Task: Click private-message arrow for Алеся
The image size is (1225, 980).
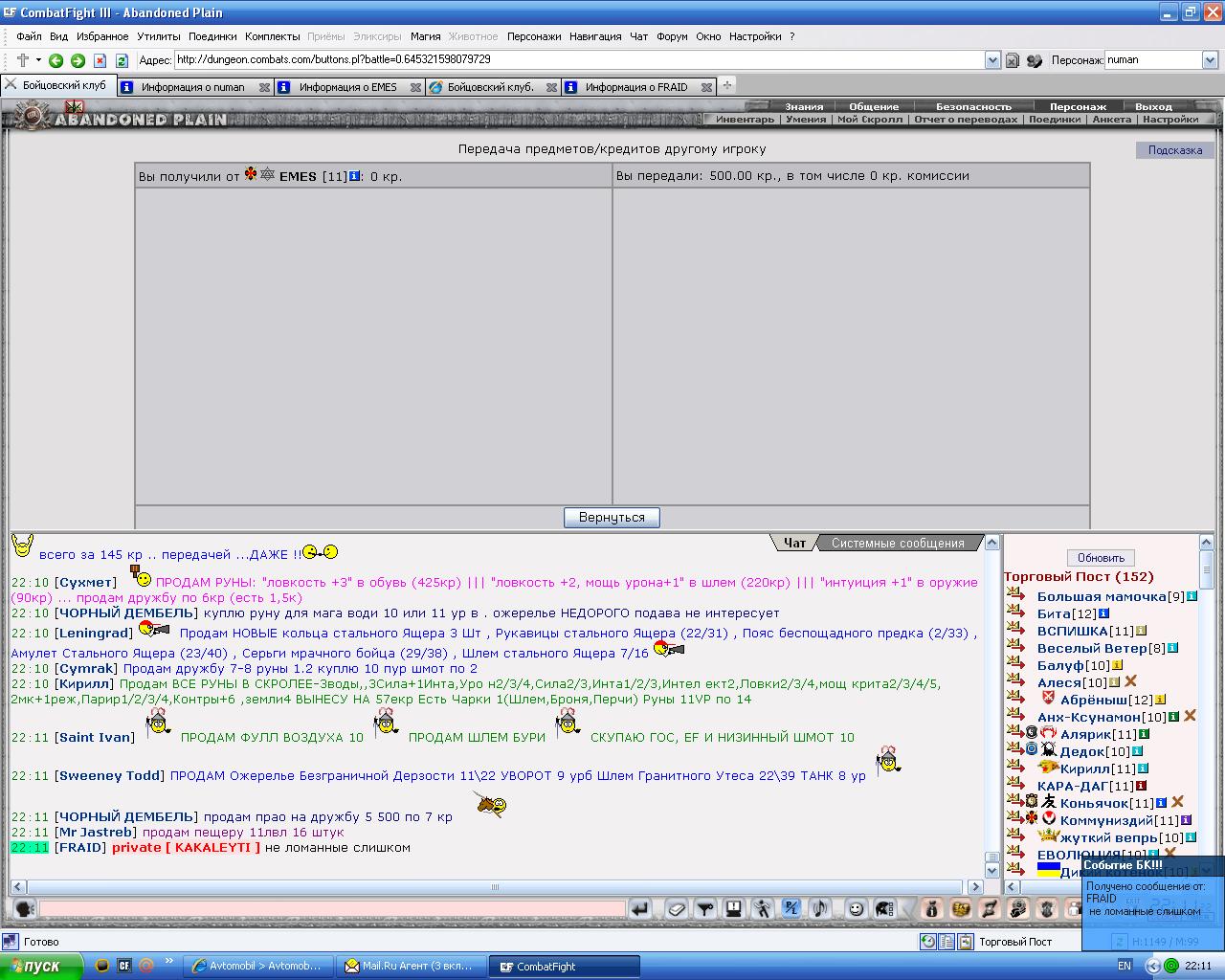Action: coord(1015,682)
